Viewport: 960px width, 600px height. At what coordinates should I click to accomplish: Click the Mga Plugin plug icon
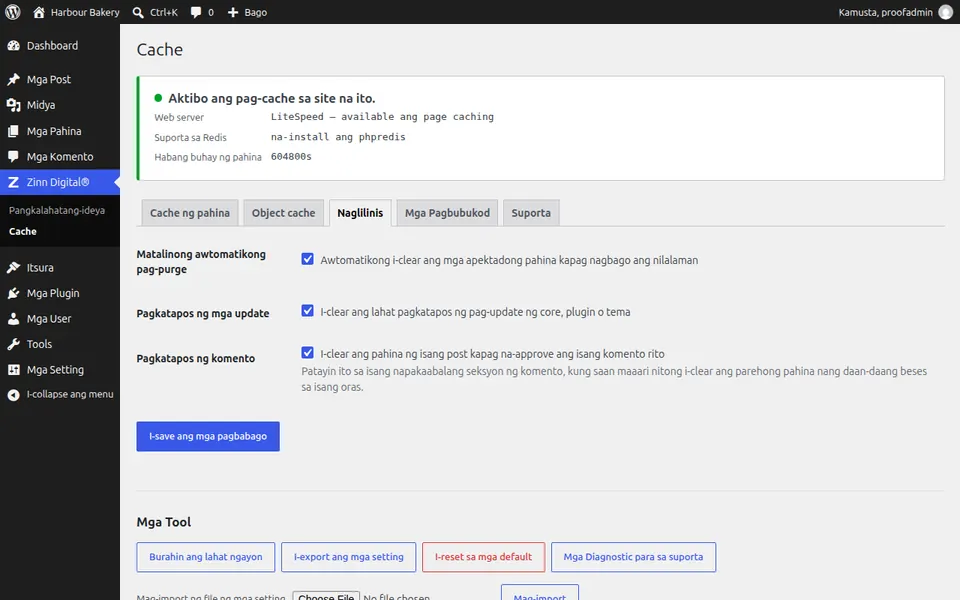click(x=13, y=293)
